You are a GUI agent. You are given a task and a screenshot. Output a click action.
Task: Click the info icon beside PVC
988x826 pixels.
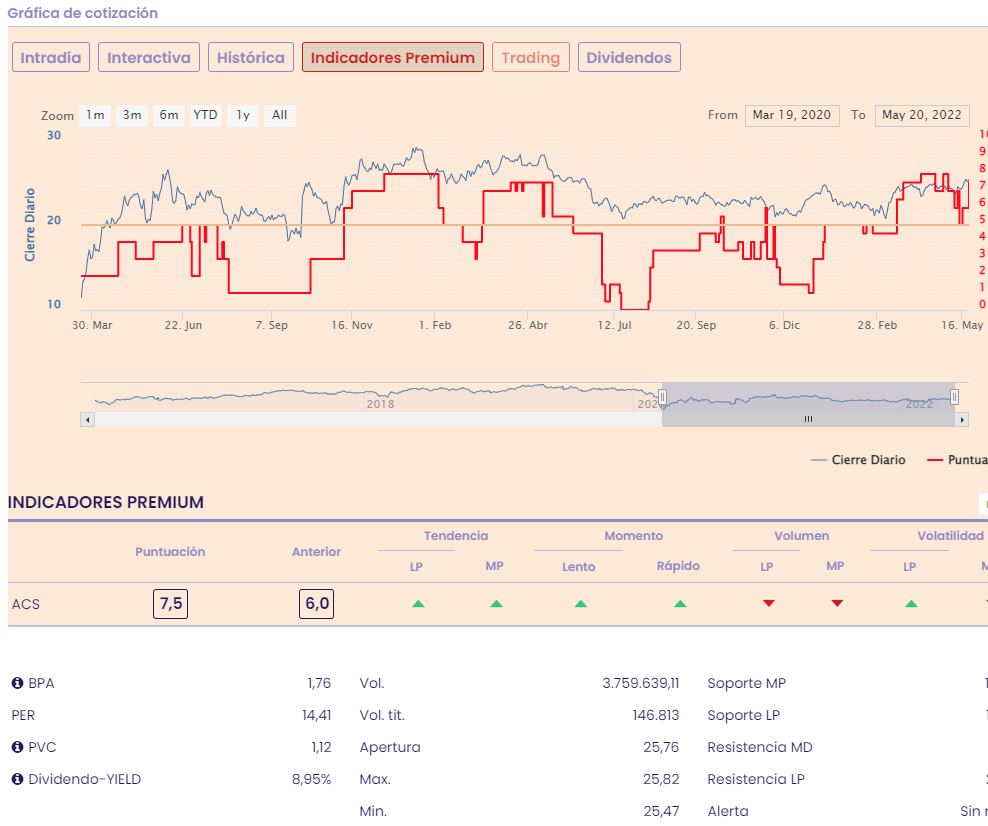[x=17, y=747]
